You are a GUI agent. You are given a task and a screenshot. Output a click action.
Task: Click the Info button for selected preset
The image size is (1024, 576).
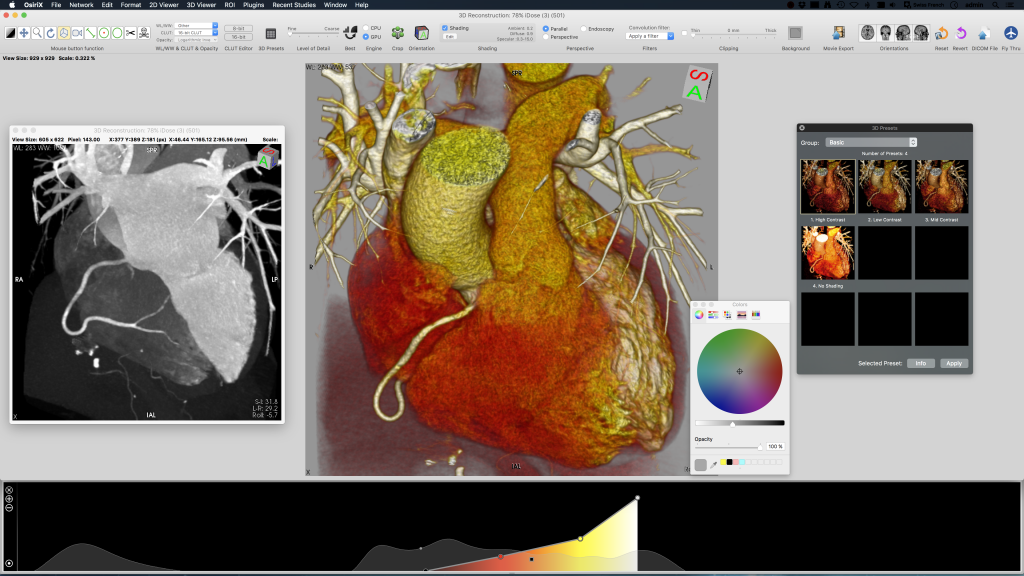[920, 363]
